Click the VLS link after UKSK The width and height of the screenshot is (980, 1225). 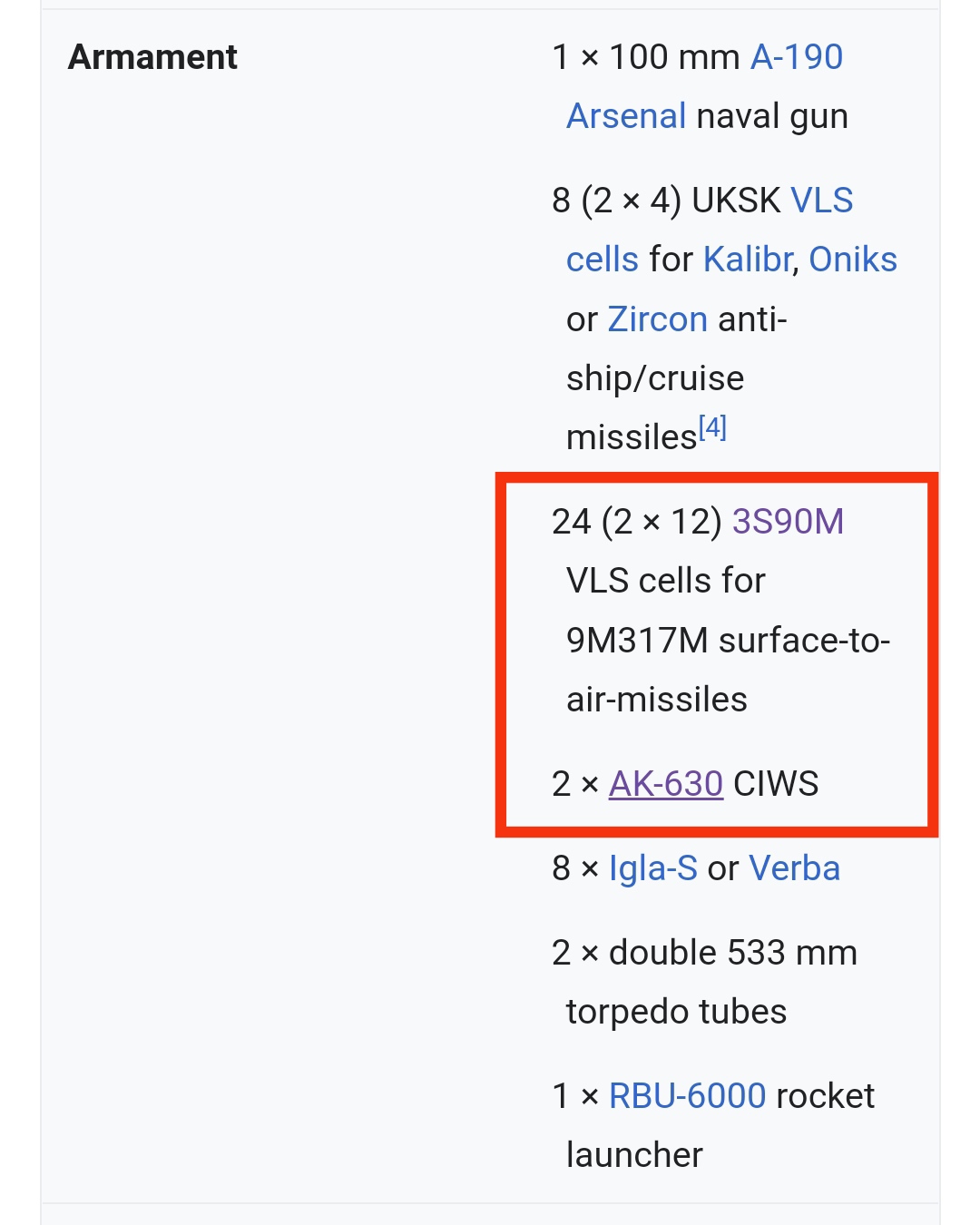point(821,201)
